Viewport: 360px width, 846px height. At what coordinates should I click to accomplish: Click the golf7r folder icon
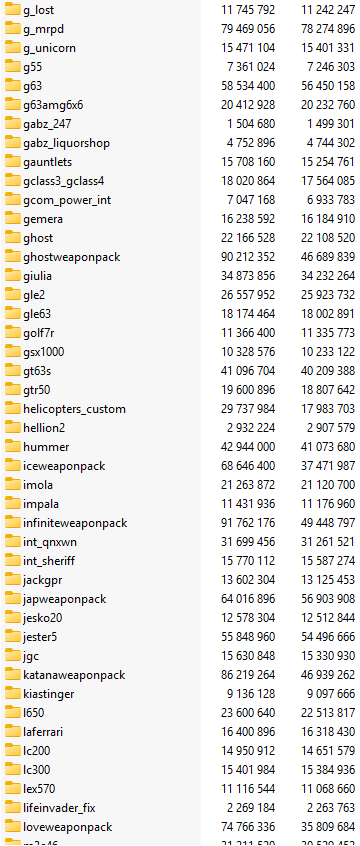point(12,332)
